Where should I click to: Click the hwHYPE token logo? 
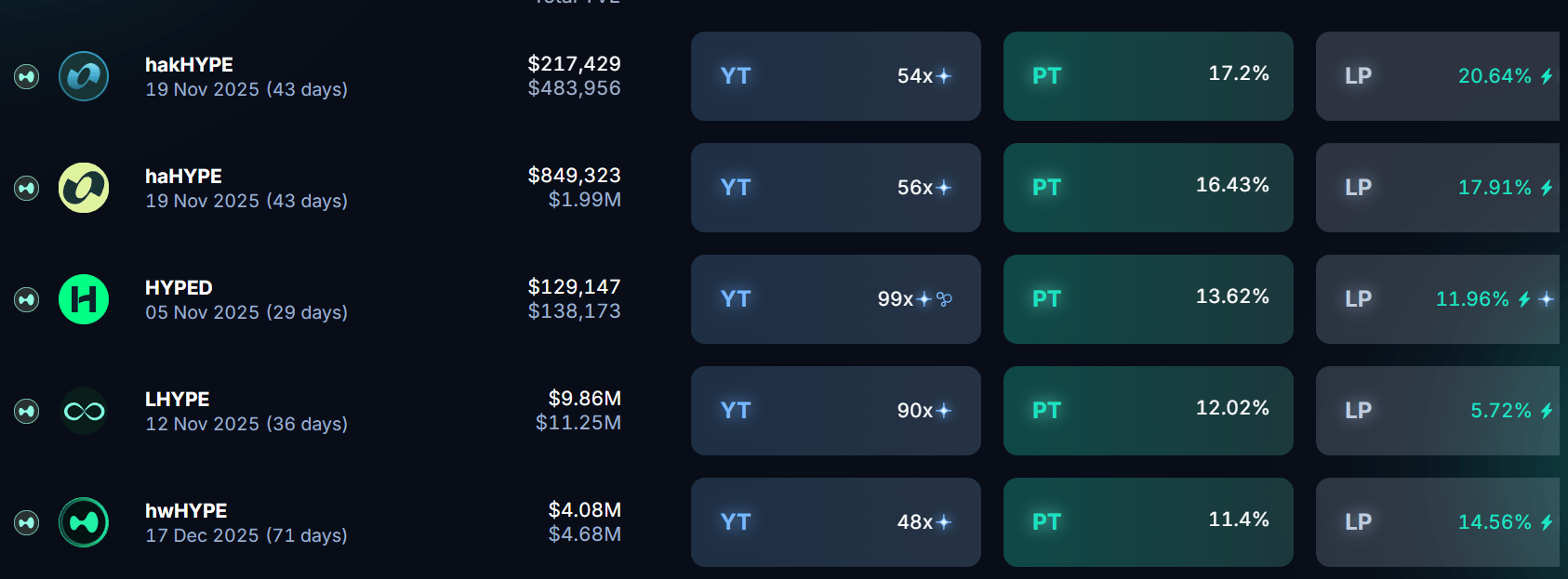(84, 522)
